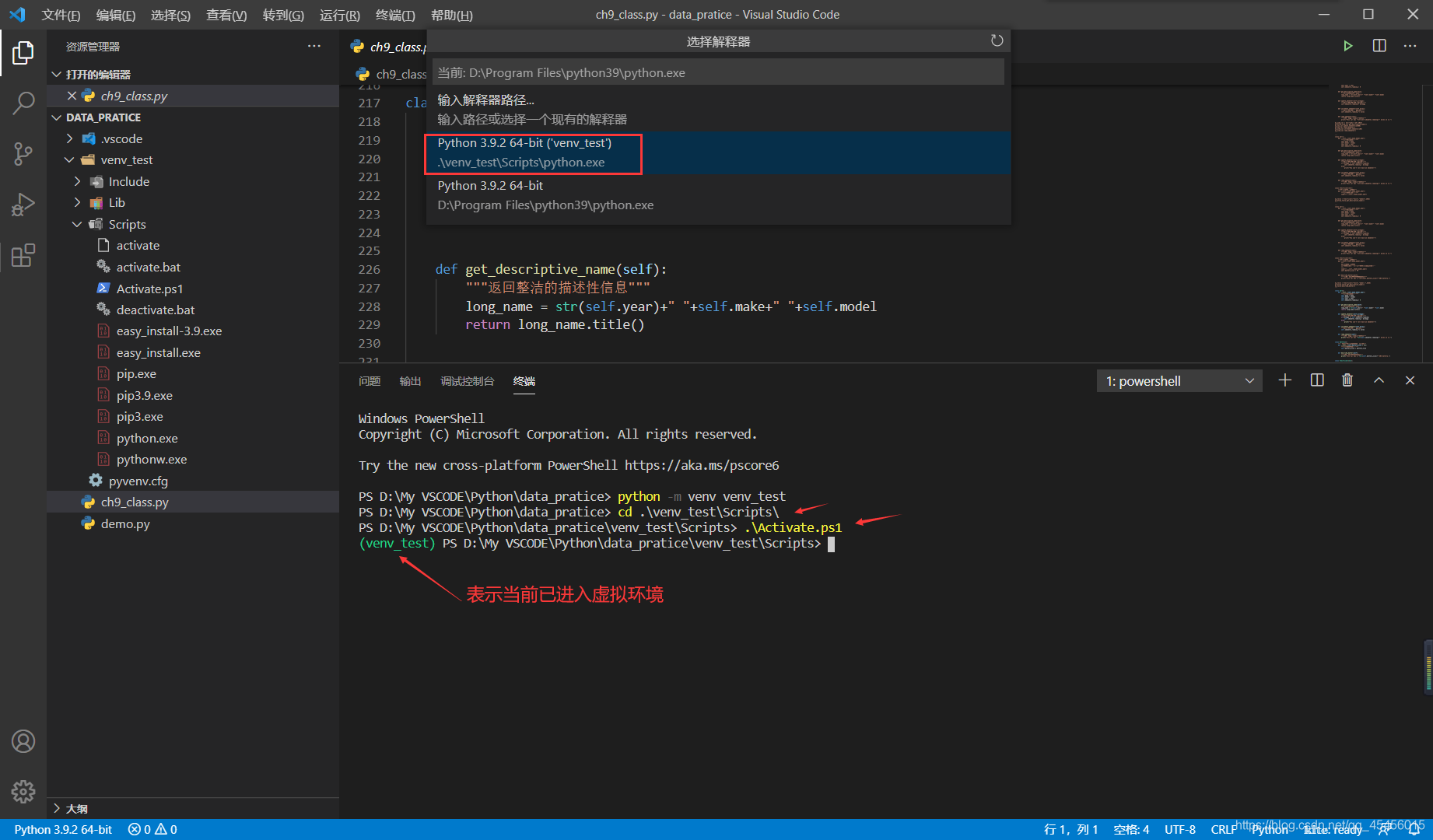Open the Explorer view in activity bar

point(23,53)
